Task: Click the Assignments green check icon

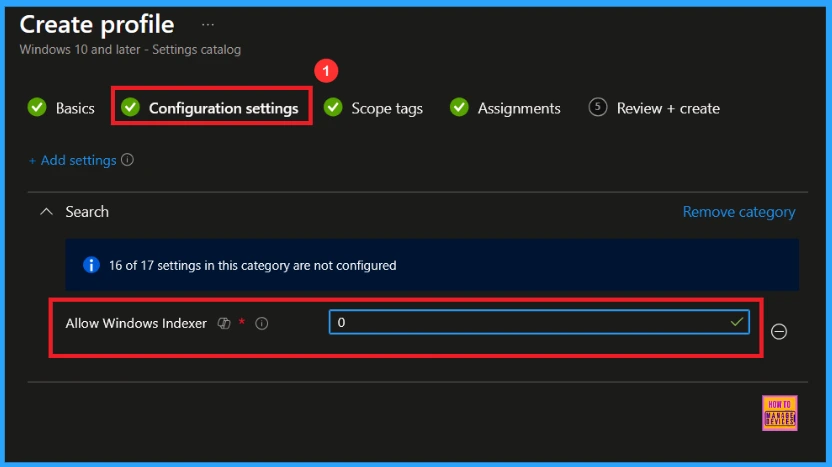Action: tap(459, 107)
